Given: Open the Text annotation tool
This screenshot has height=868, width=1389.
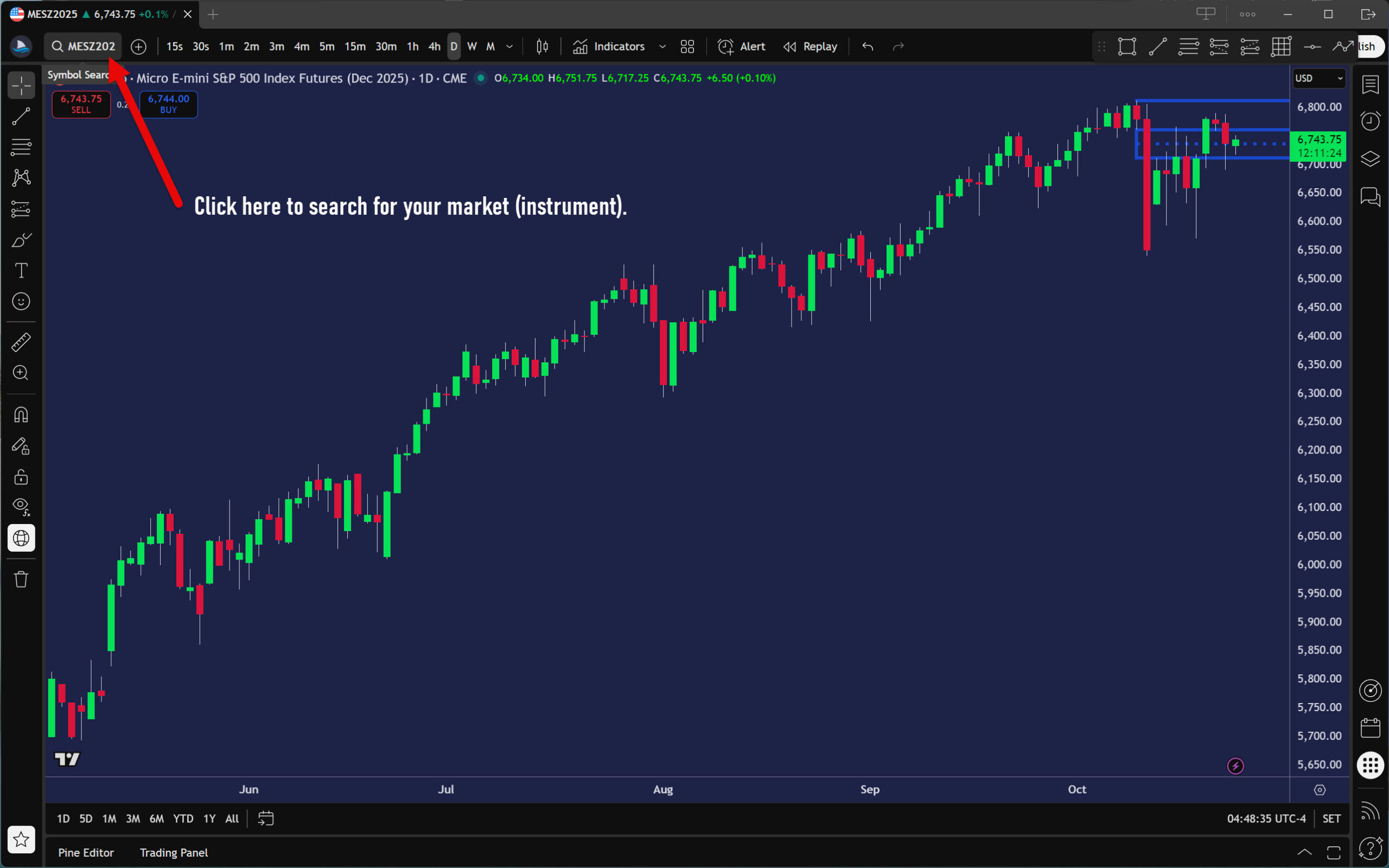Looking at the screenshot, I should 21,270.
